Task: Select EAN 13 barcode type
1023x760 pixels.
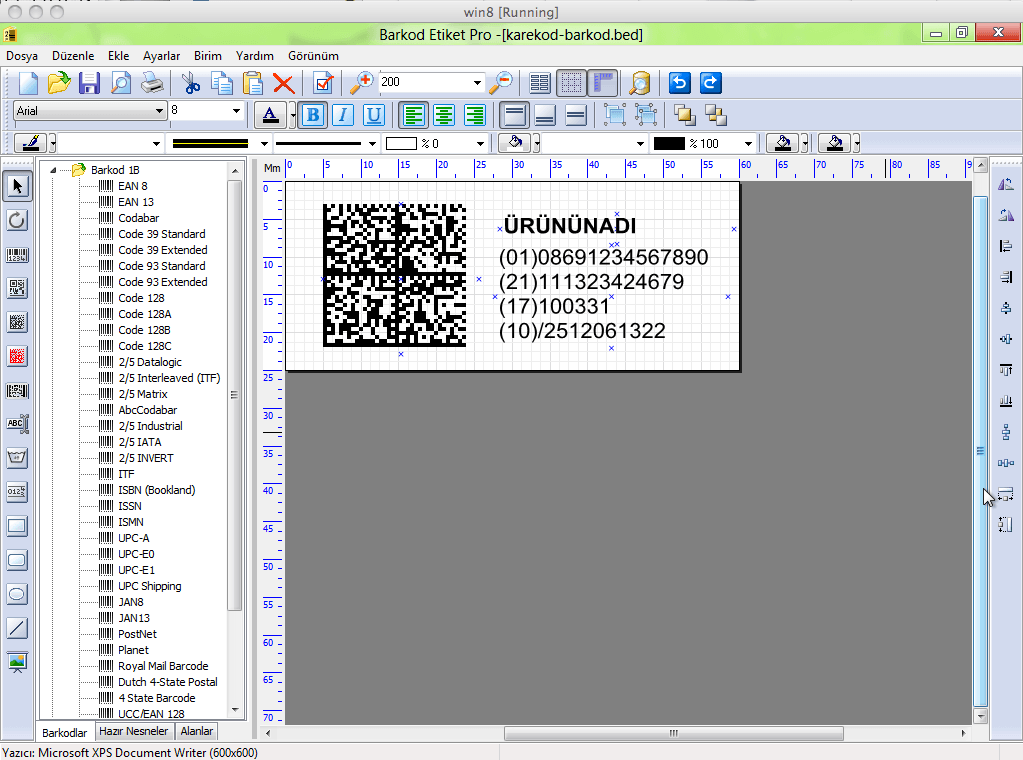Action: [136, 202]
